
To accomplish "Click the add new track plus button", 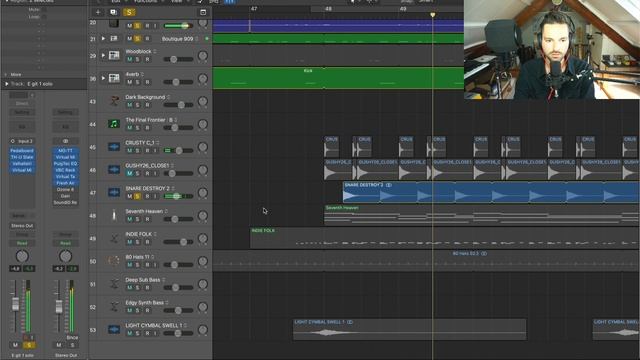I will [x=98, y=12].
